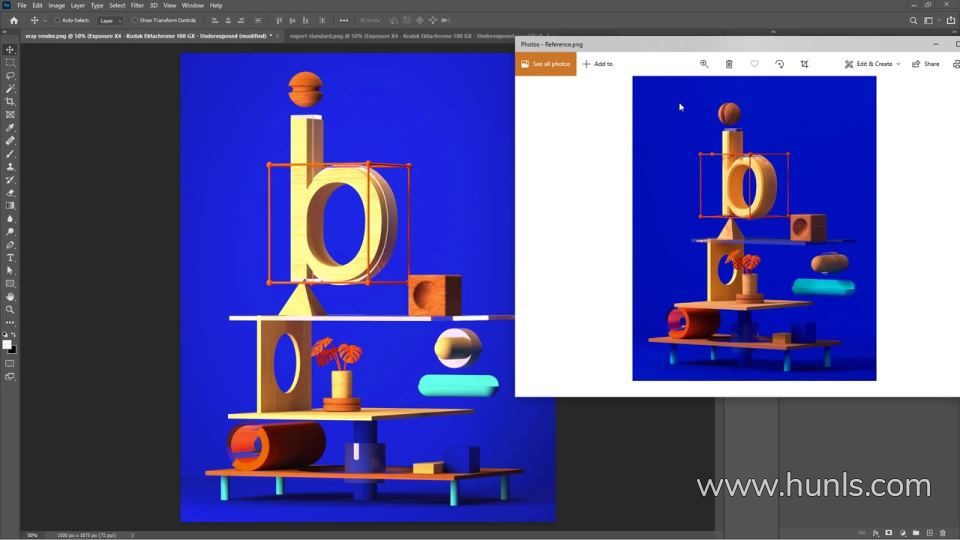Click the zoom magnifier in Photos toolbar

[704, 64]
